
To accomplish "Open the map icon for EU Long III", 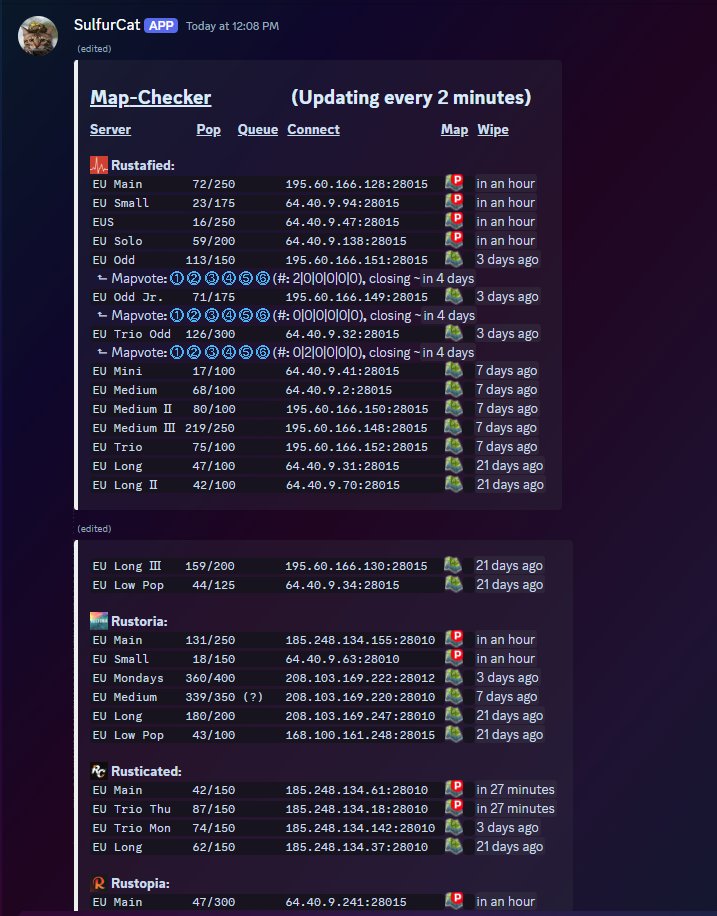I will tap(453, 564).
